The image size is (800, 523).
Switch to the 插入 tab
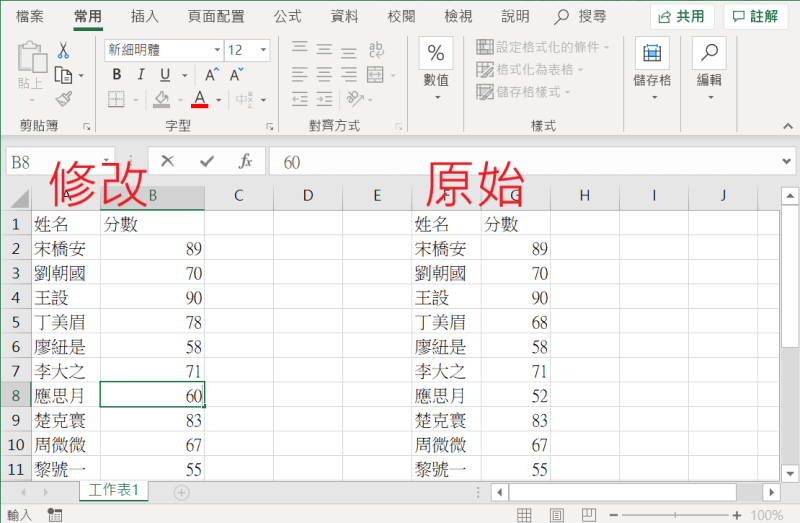click(x=145, y=16)
